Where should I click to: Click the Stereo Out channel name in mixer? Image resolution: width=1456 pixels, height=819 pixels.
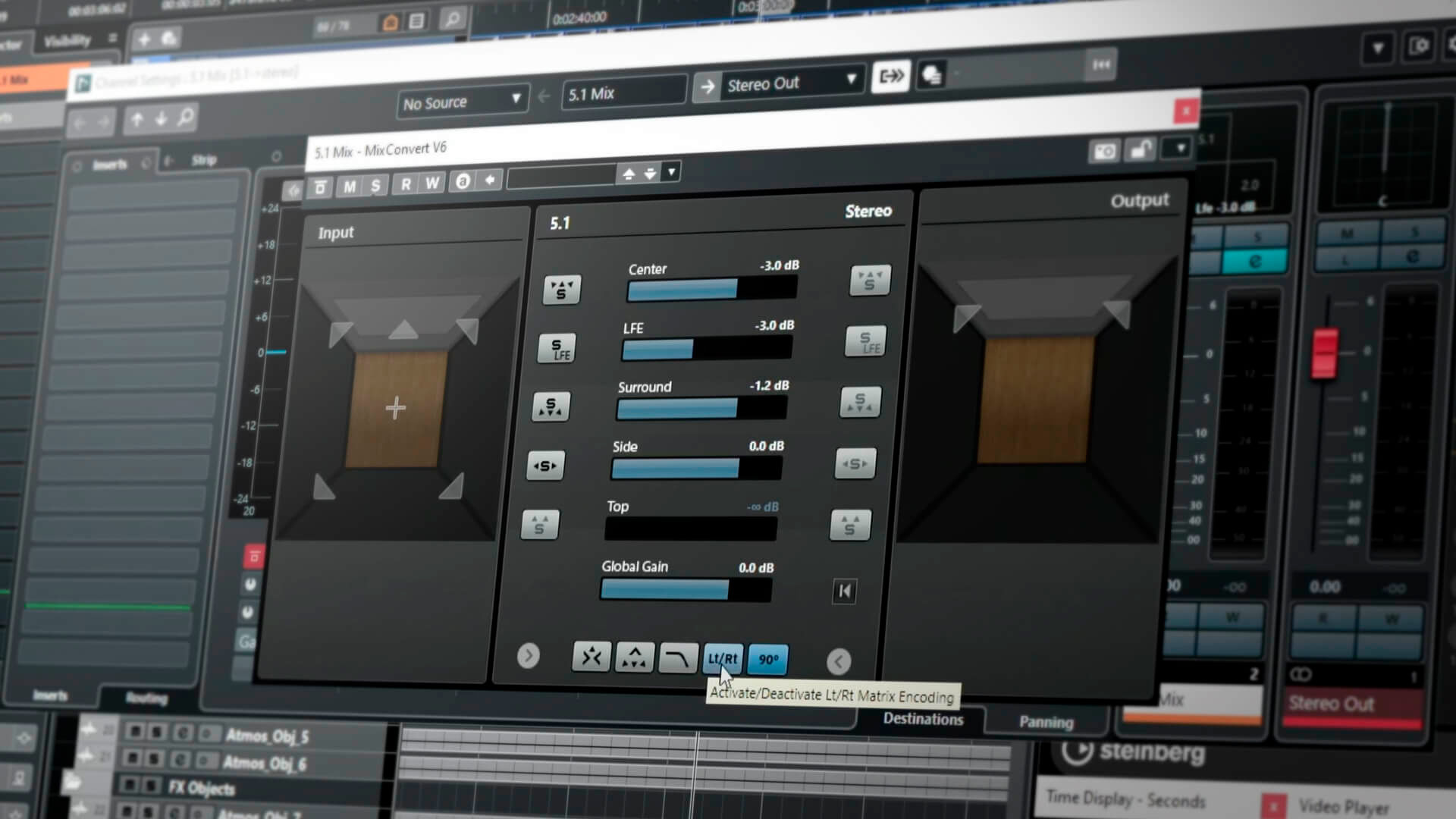tap(1332, 704)
